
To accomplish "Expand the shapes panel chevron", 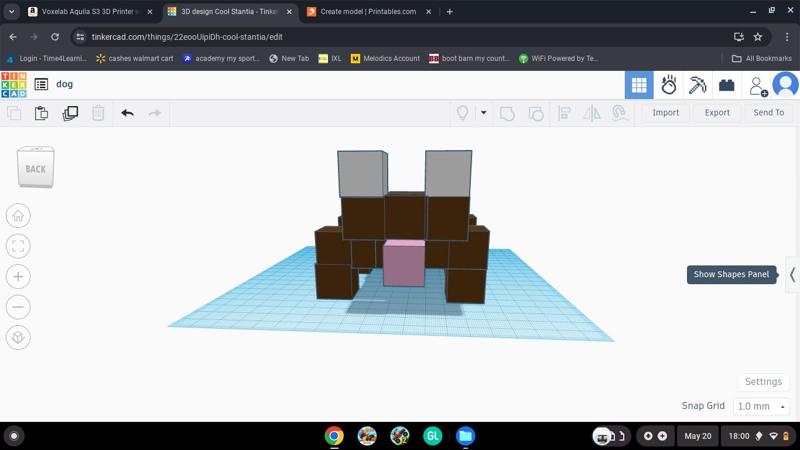I will coord(792,275).
